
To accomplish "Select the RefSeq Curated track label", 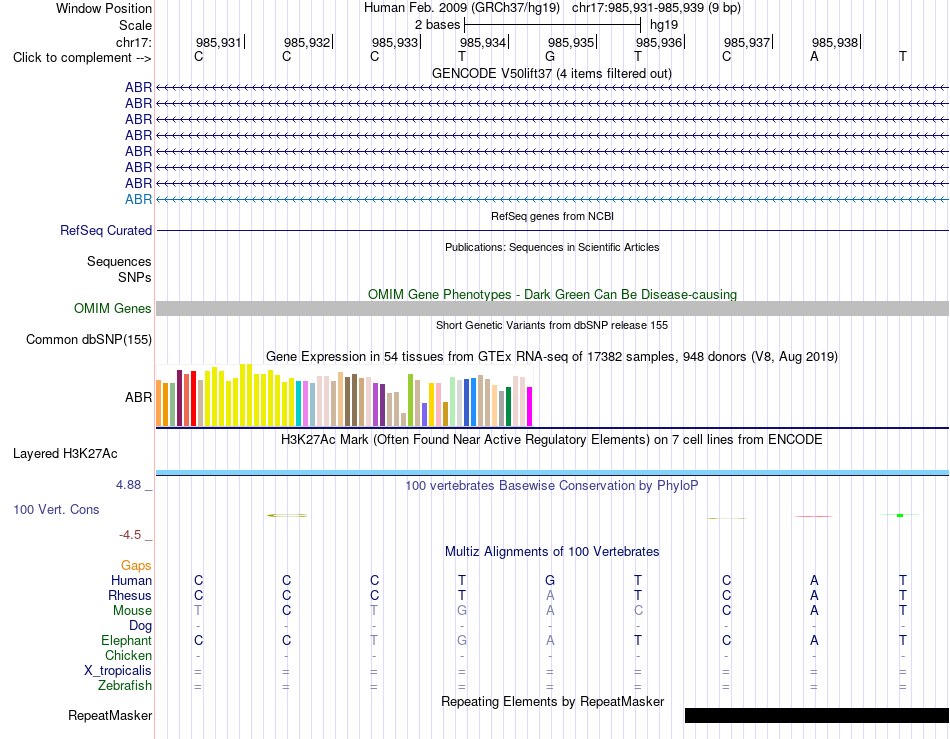I will tap(106, 230).
